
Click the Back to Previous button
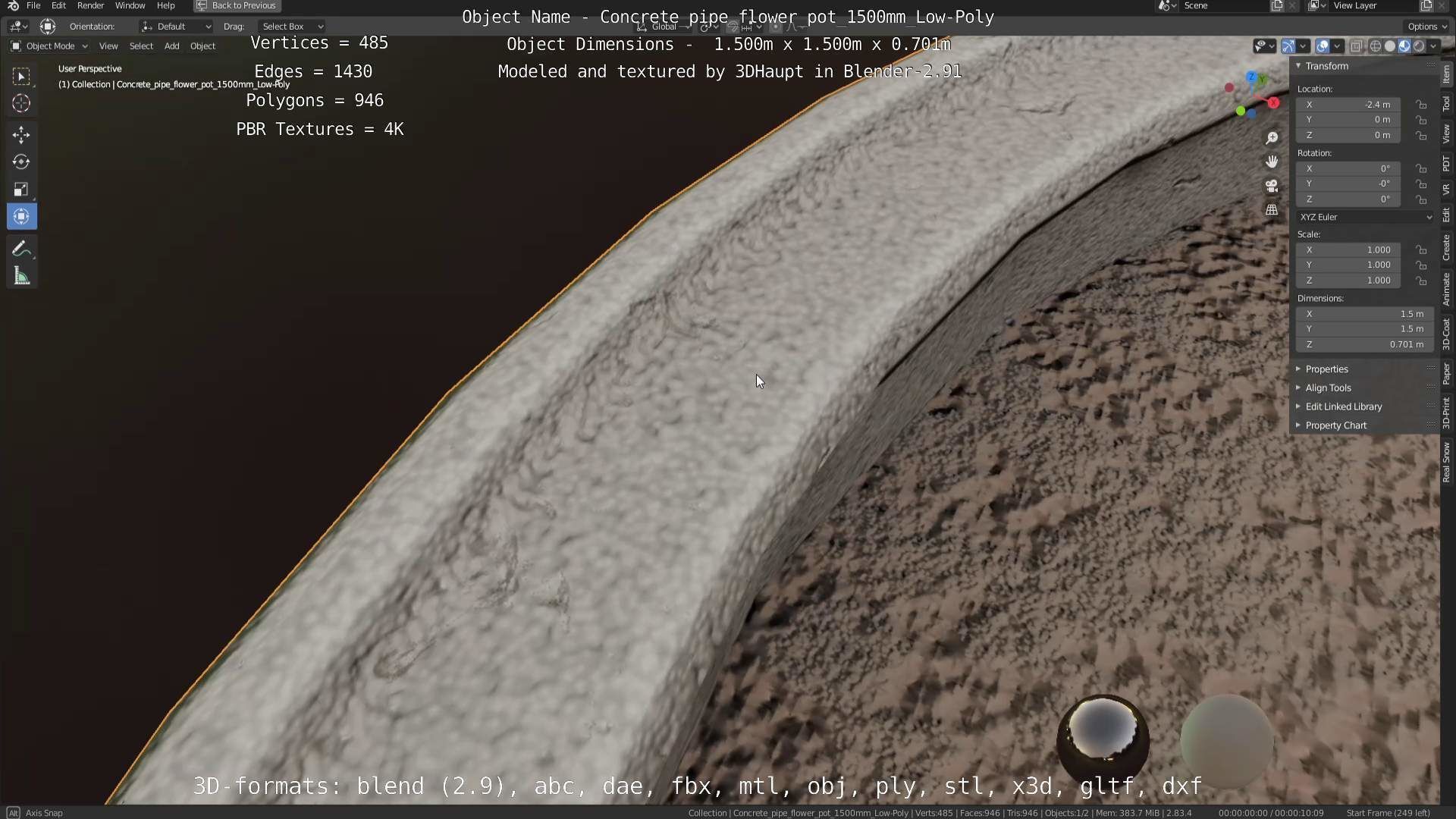237,5
